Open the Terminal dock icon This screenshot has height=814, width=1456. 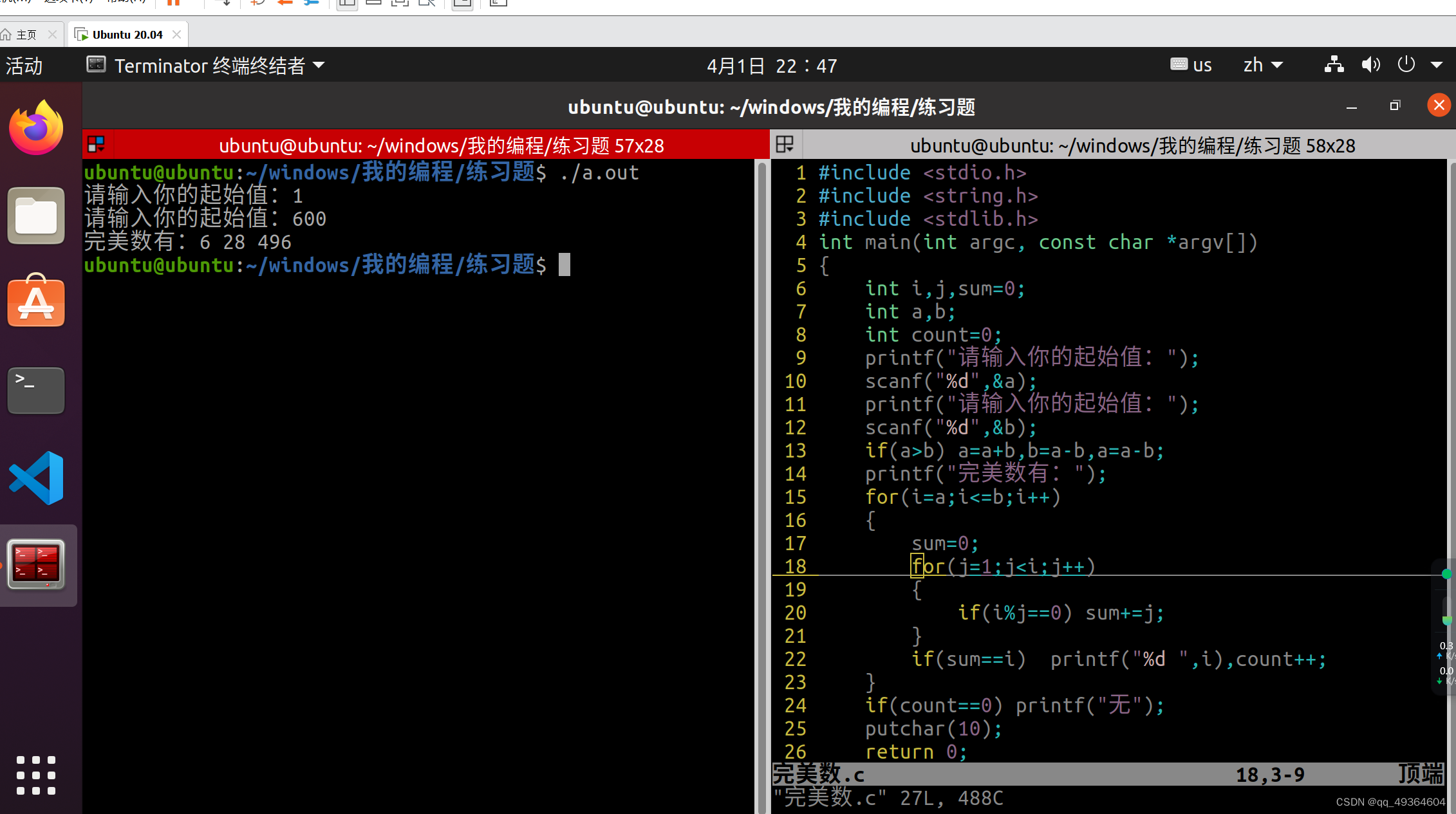(x=36, y=390)
